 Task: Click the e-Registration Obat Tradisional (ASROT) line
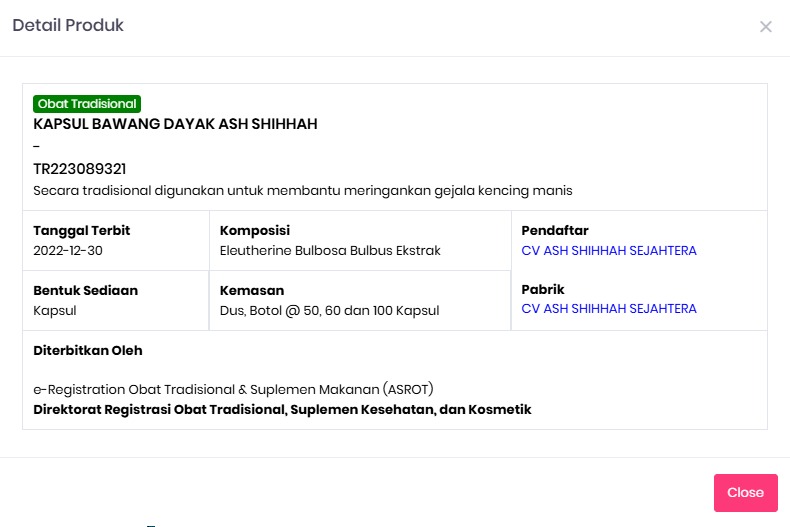pyautogui.click(x=233, y=389)
